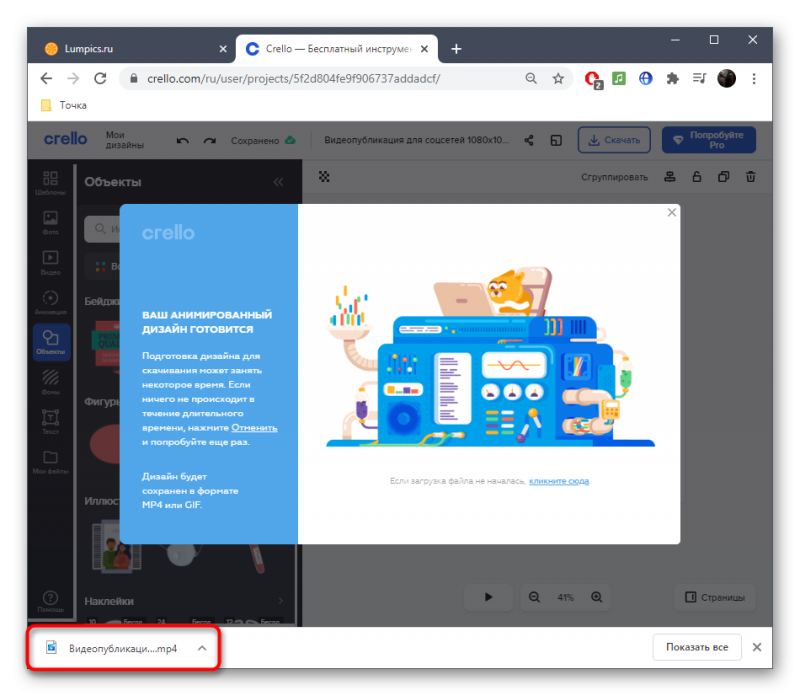Open the extensions puzzle icon

click(x=672, y=78)
